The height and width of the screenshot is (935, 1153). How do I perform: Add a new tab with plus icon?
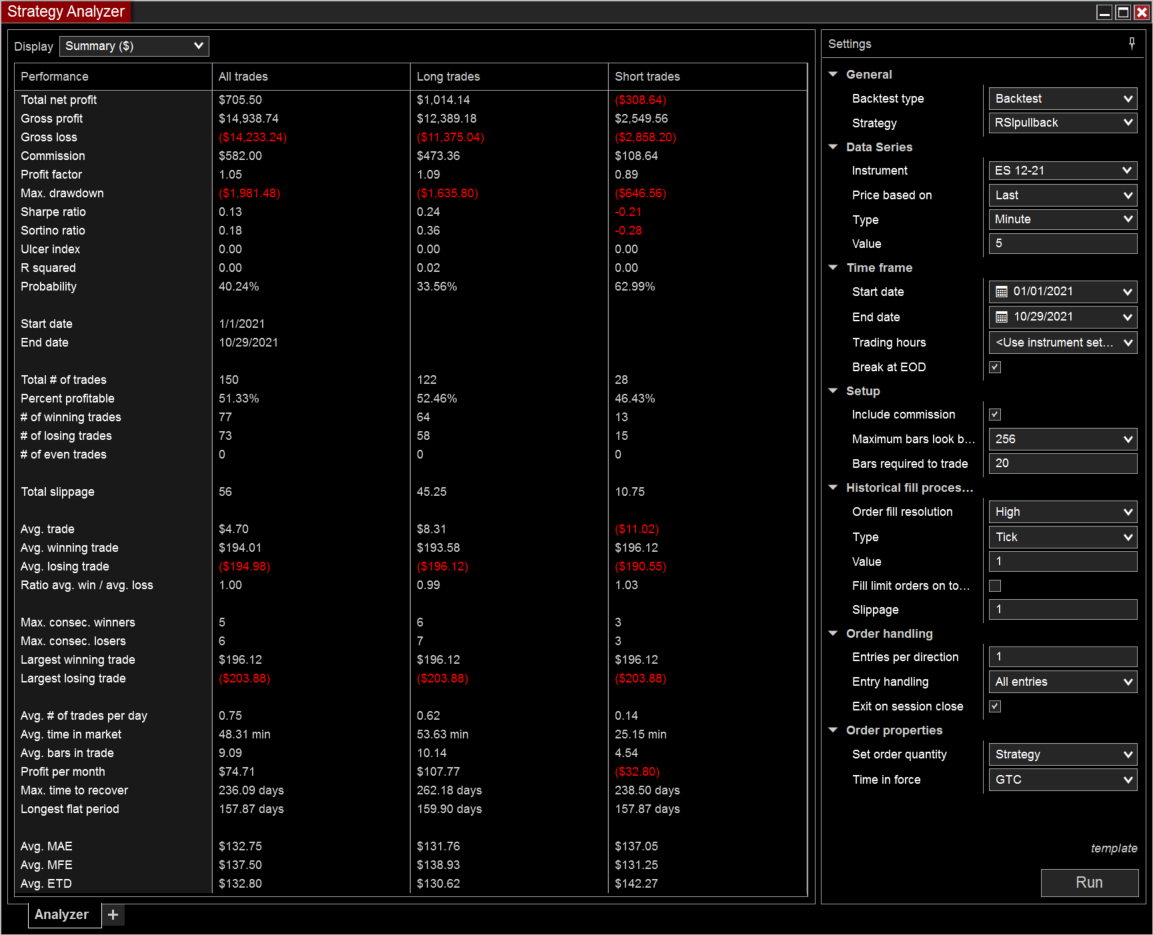click(x=113, y=914)
